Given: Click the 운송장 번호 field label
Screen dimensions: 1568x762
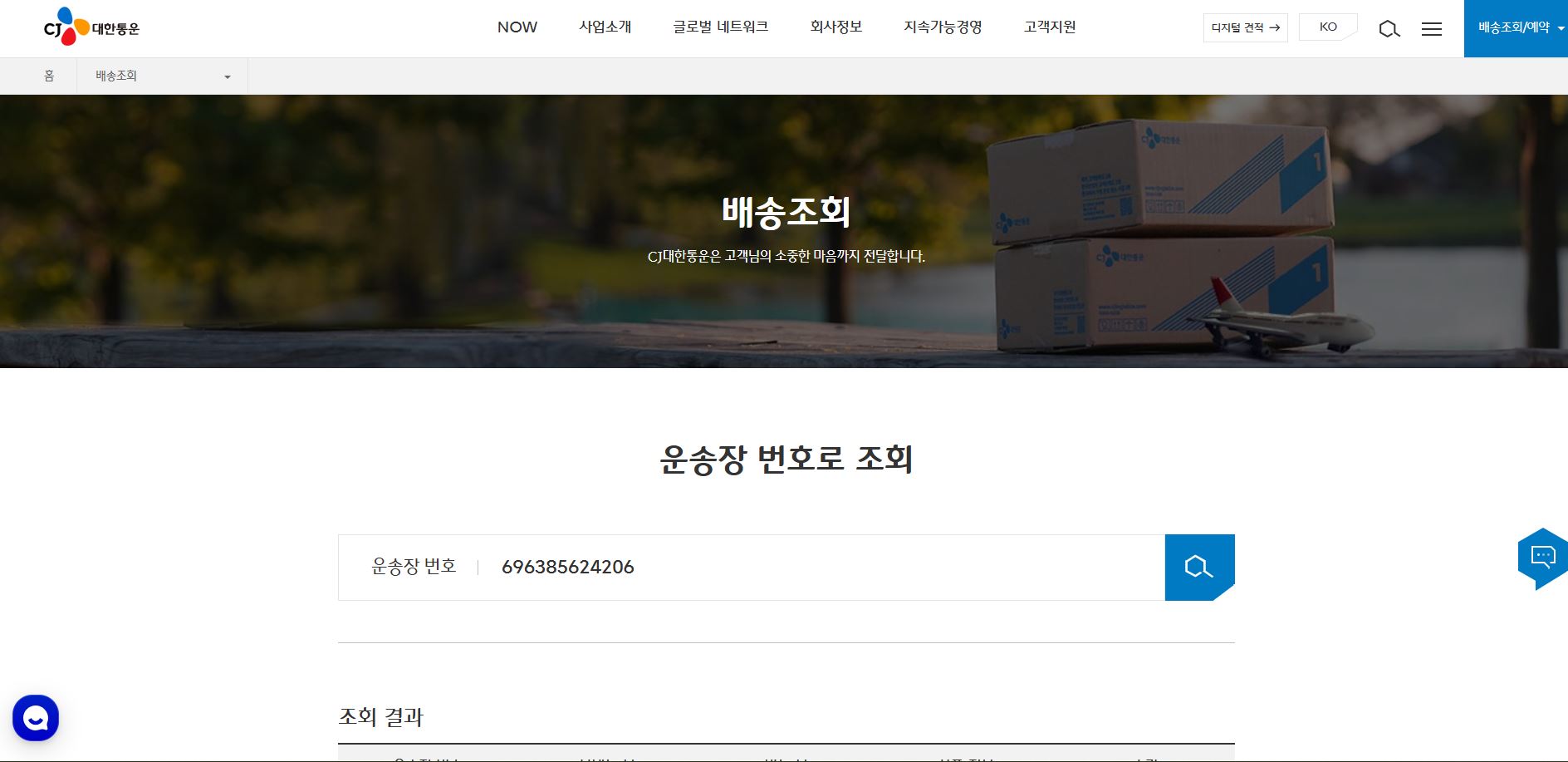Looking at the screenshot, I should [x=414, y=567].
